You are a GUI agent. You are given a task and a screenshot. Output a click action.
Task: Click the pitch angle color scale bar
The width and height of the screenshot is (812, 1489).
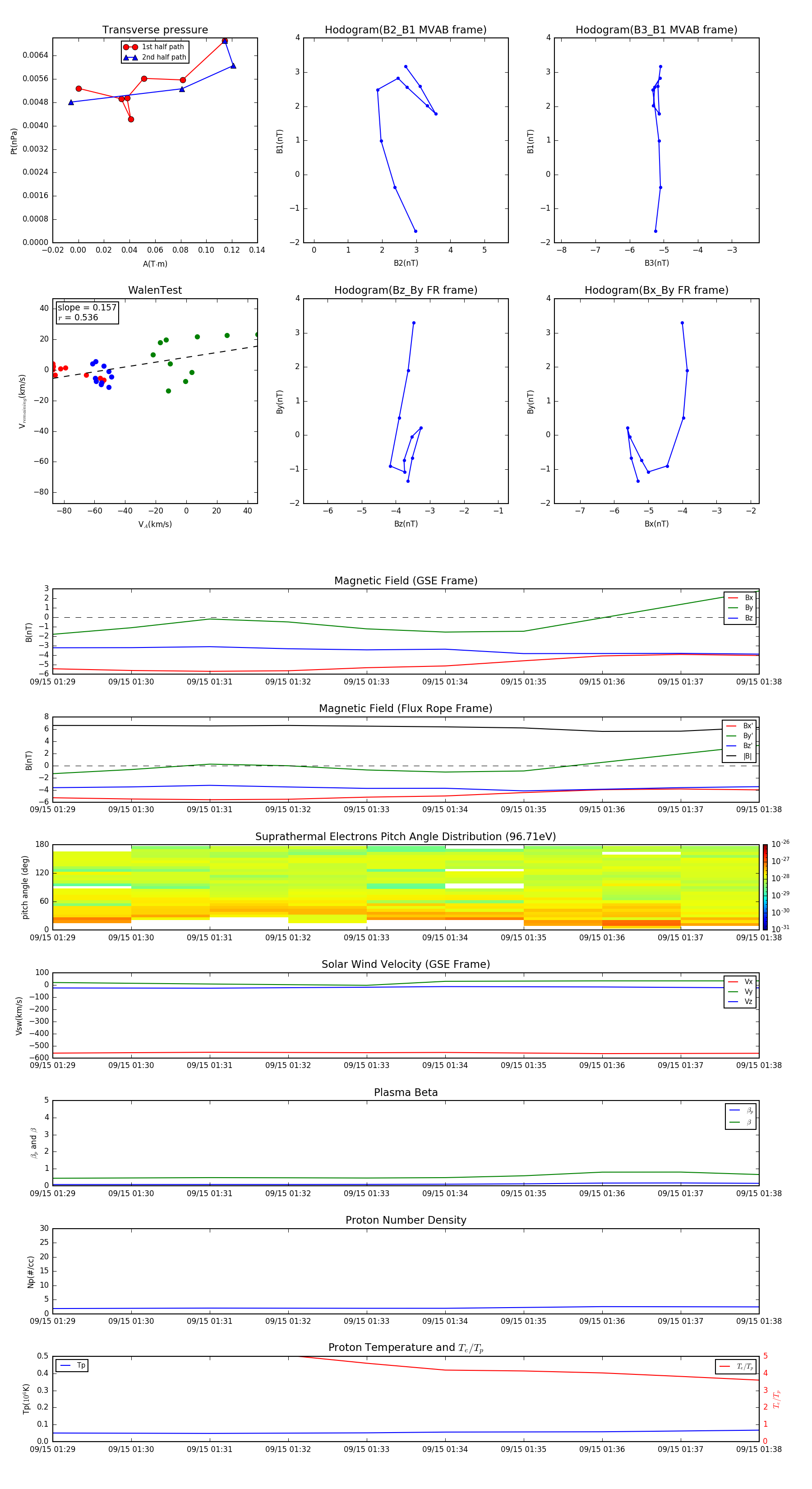pyautogui.click(x=765, y=887)
